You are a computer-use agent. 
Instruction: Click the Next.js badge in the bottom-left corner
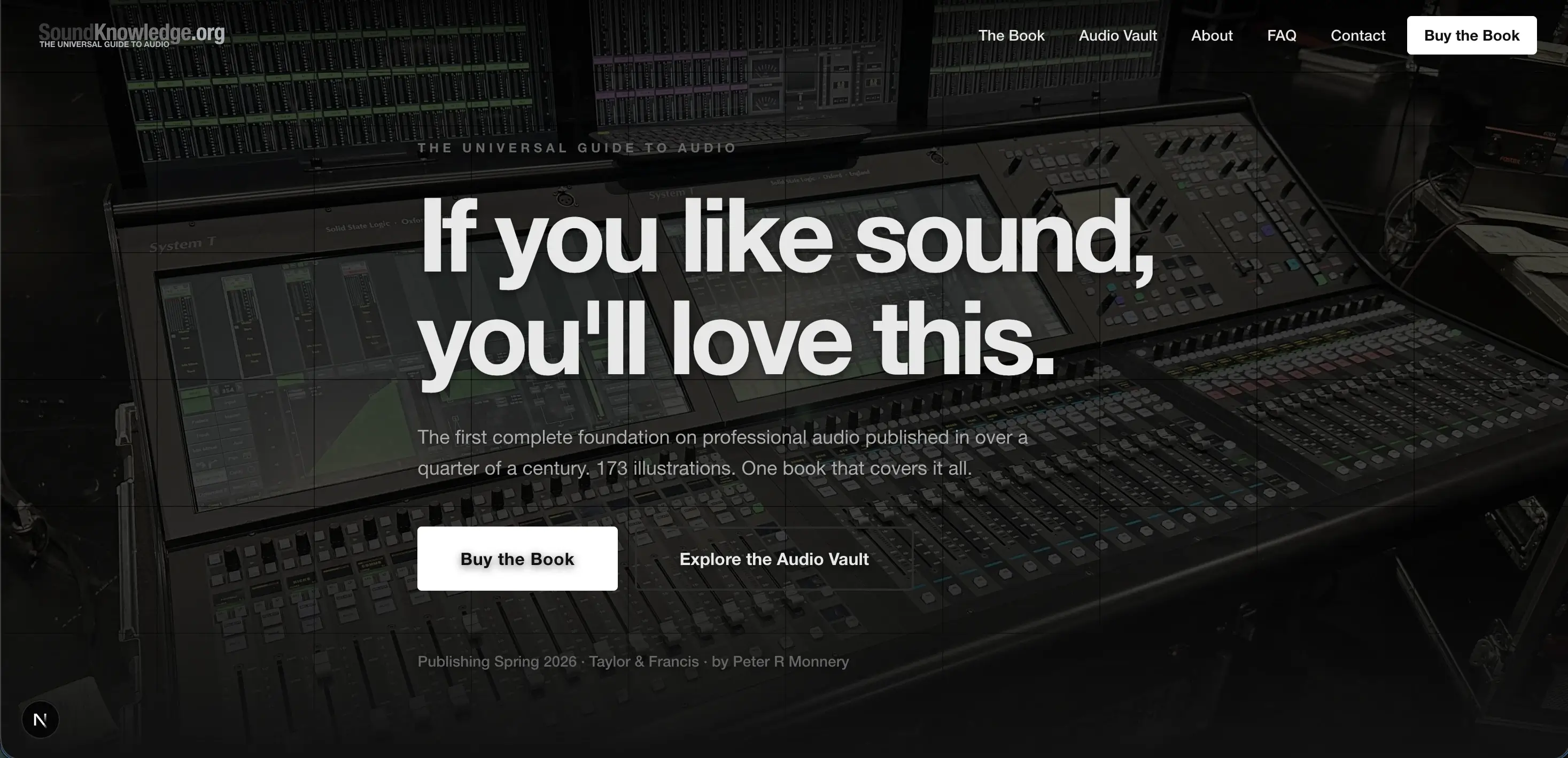point(39,719)
